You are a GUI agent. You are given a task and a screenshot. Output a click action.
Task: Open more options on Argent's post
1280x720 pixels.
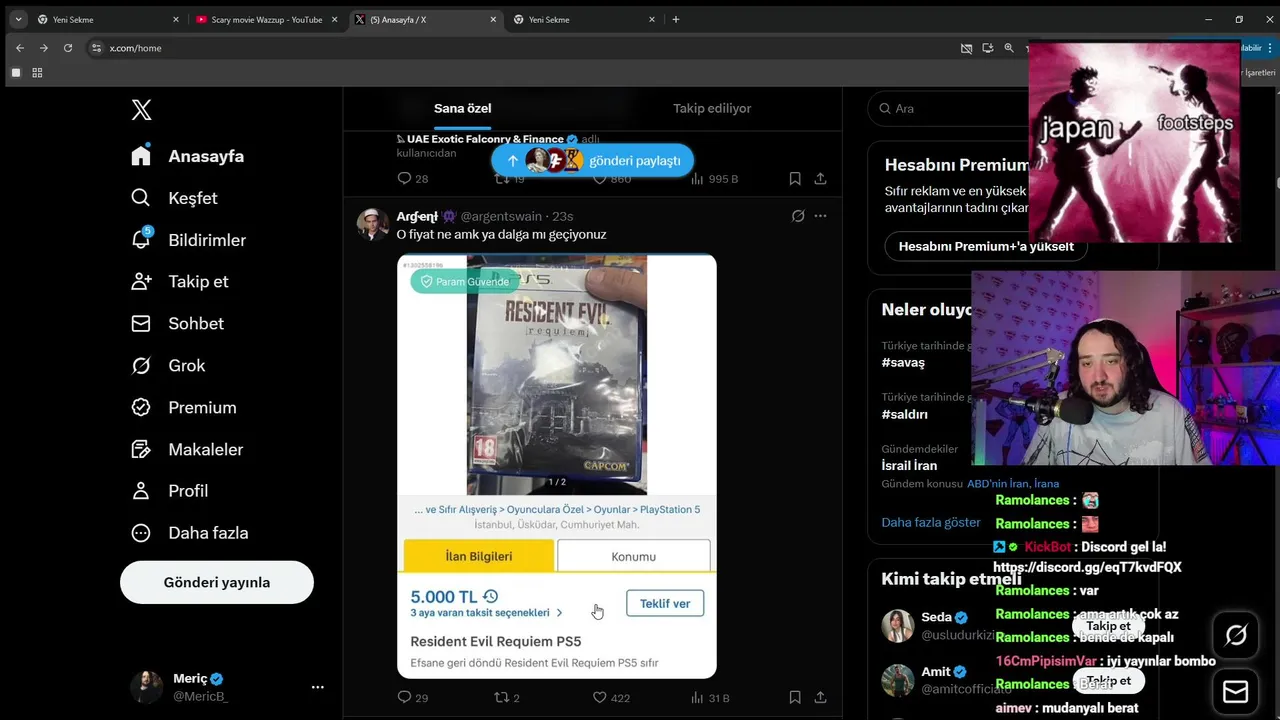[x=820, y=216]
